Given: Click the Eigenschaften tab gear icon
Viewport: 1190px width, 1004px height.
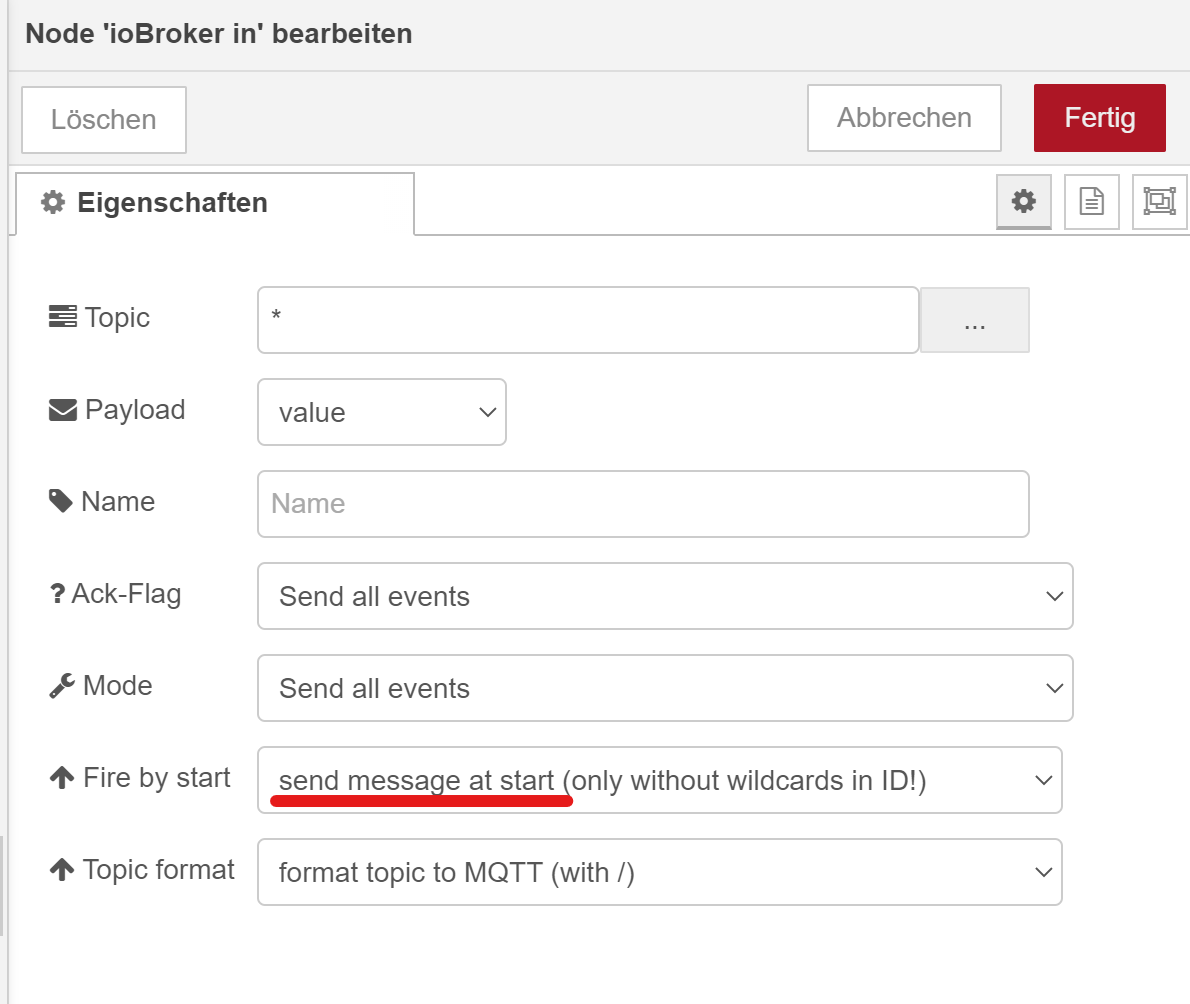Looking at the screenshot, I should [52, 203].
